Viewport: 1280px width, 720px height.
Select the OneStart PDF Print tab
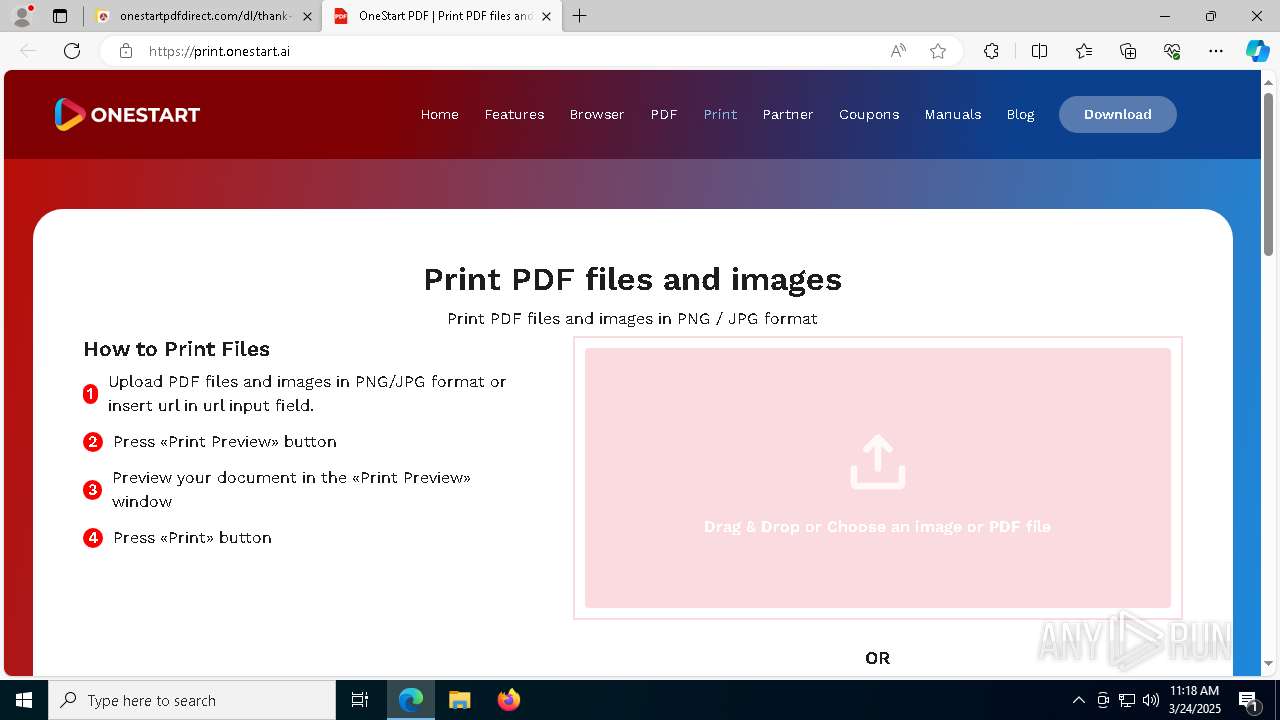click(x=441, y=16)
